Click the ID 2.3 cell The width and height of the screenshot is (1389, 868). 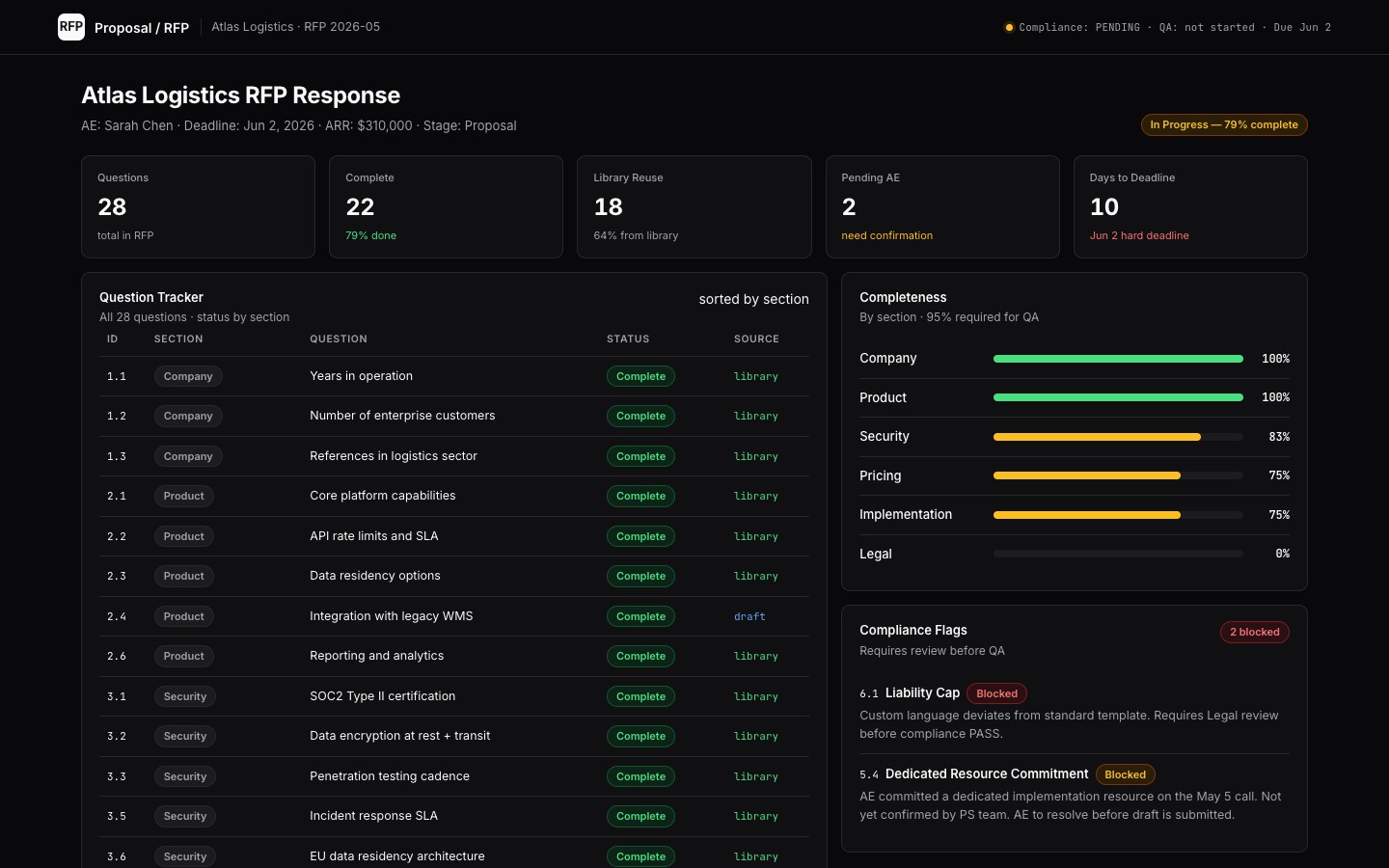click(117, 576)
